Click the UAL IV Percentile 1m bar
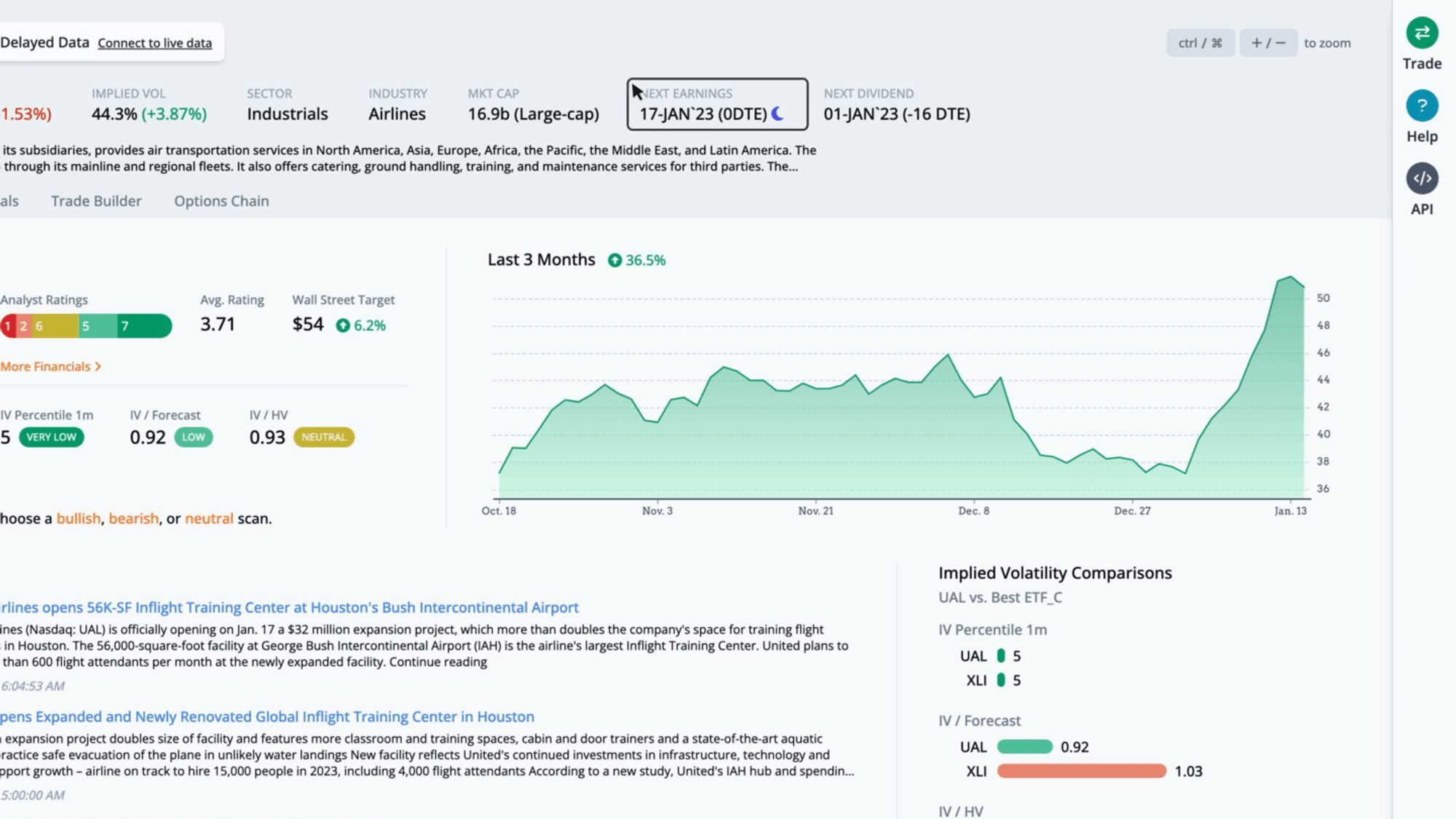1456x819 pixels. [1001, 656]
